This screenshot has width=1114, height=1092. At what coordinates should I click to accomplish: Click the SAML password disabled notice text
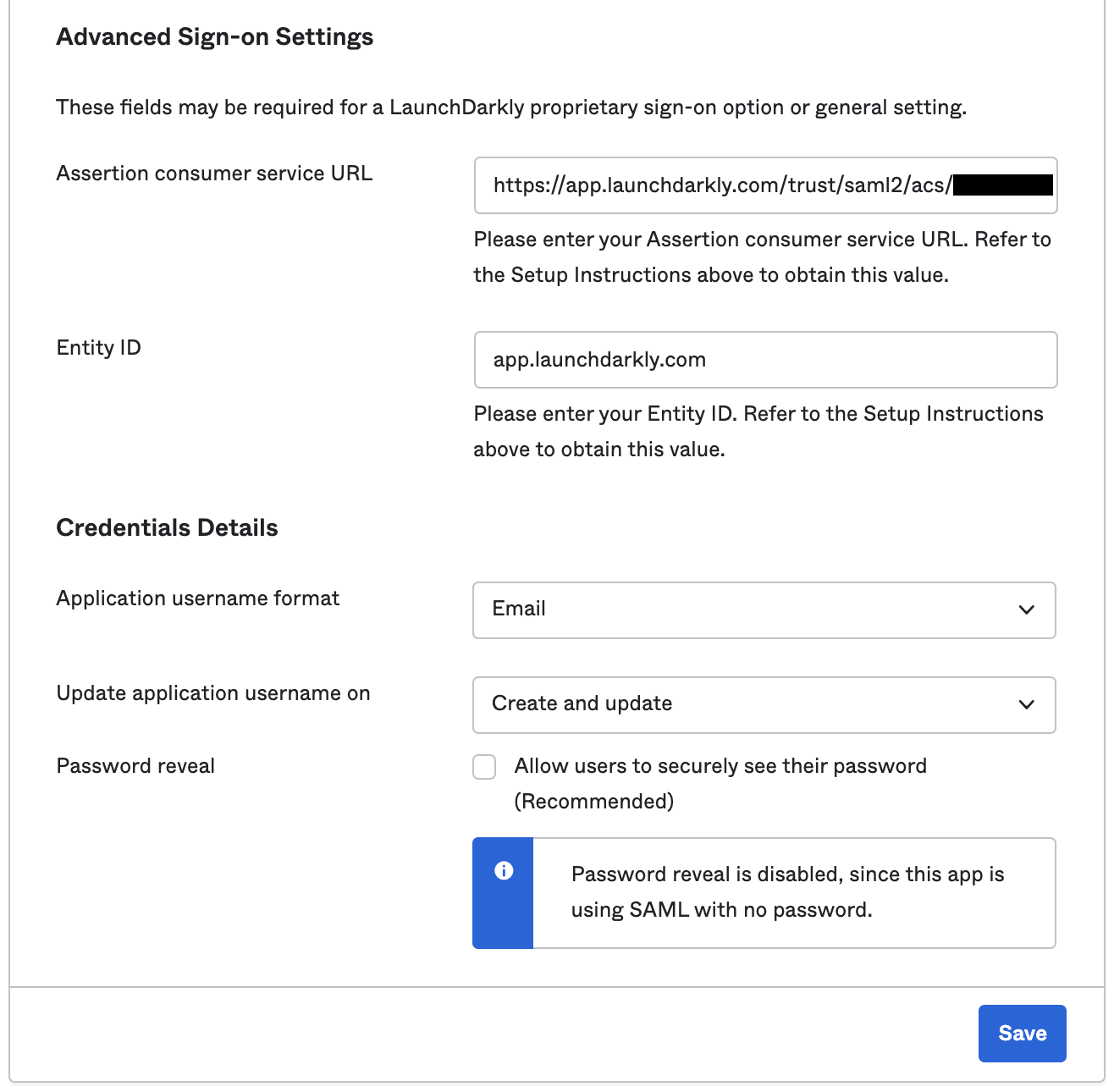pyautogui.click(x=787, y=891)
